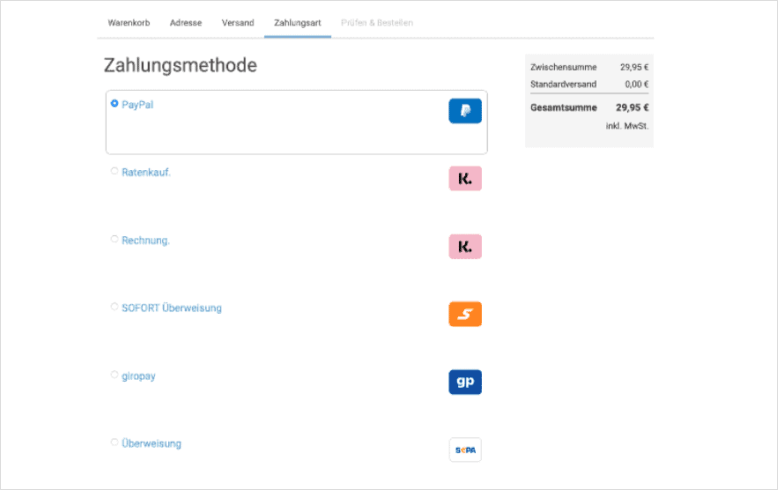The width and height of the screenshot is (778, 490).
Task: Click the Standardversand 0,00 € value
Action: pyautogui.click(x=637, y=84)
